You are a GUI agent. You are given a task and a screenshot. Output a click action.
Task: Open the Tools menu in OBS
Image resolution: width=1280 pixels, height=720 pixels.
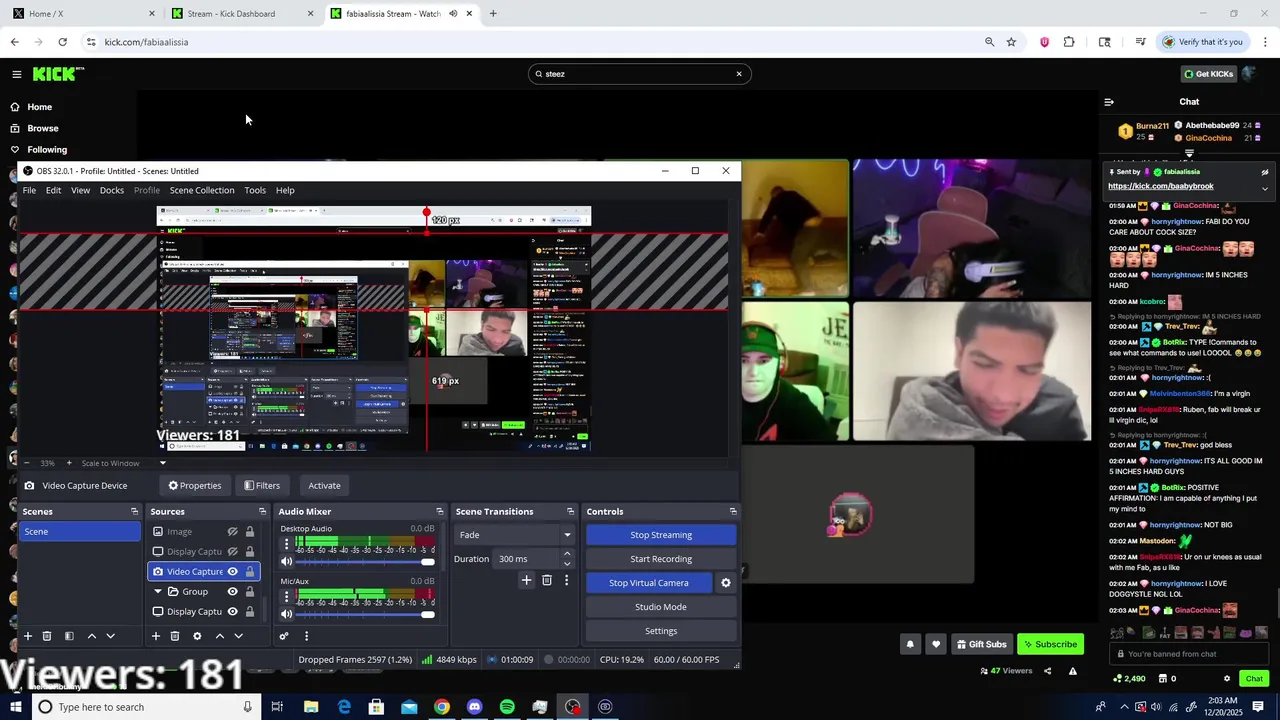(255, 190)
